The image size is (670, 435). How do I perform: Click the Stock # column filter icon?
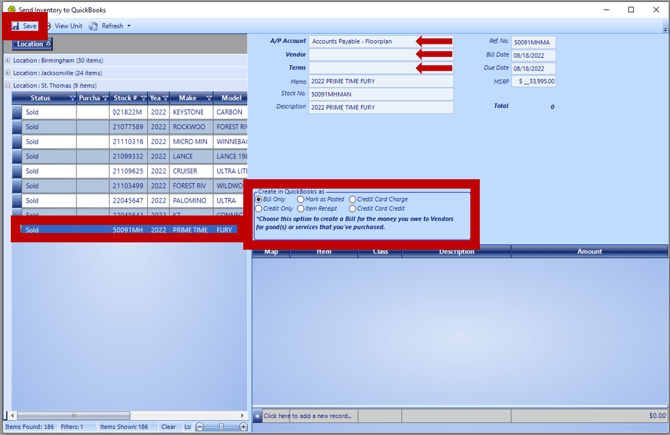tap(143, 98)
